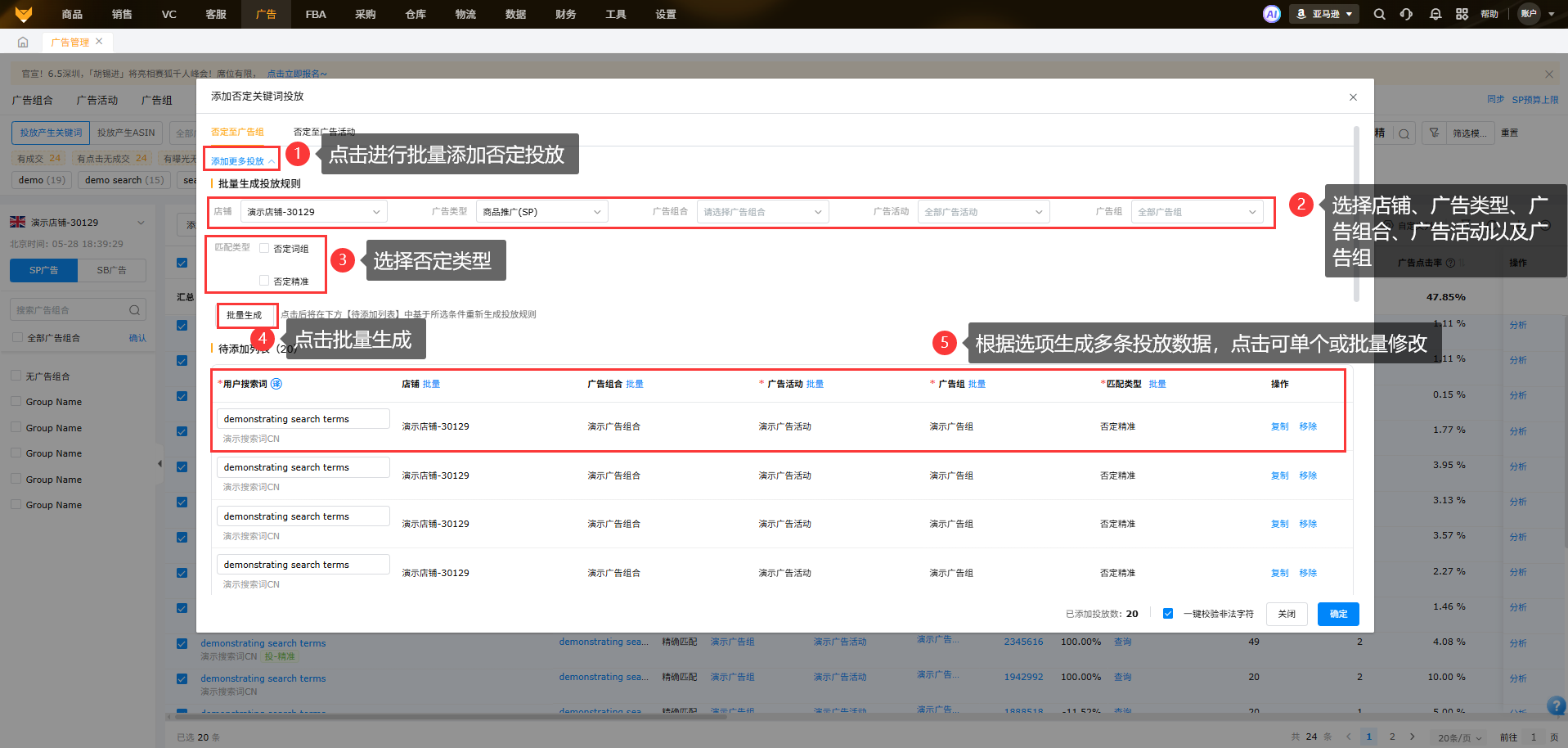Expand the 广告组合 portfolio dropdown
The width and height of the screenshot is (1568, 748).
[762, 212]
